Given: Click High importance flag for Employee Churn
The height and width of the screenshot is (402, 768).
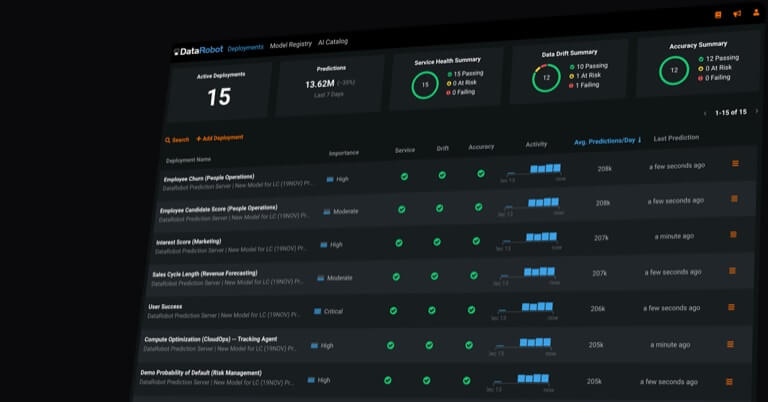Looking at the screenshot, I should point(337,179).
